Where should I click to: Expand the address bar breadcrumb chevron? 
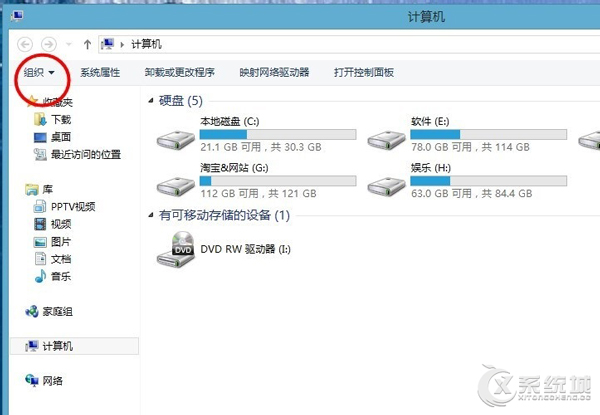[122, 45]
